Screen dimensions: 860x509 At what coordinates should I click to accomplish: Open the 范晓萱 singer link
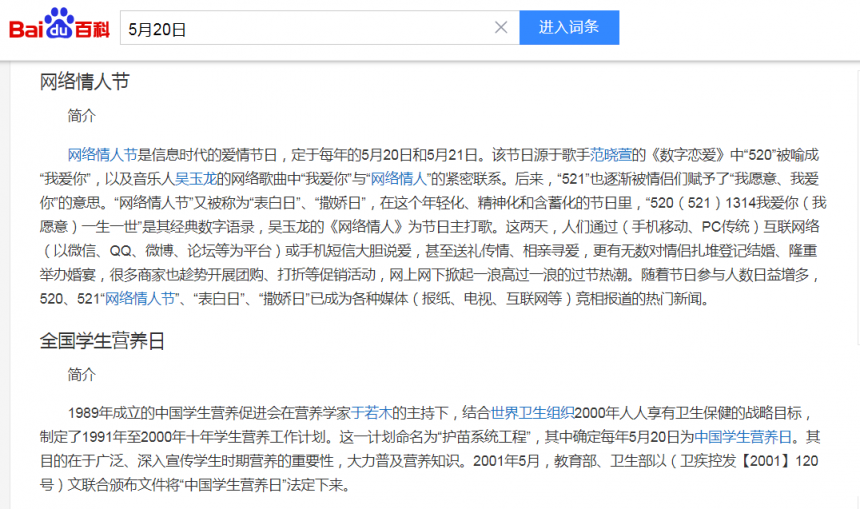(x=611, y=155)
